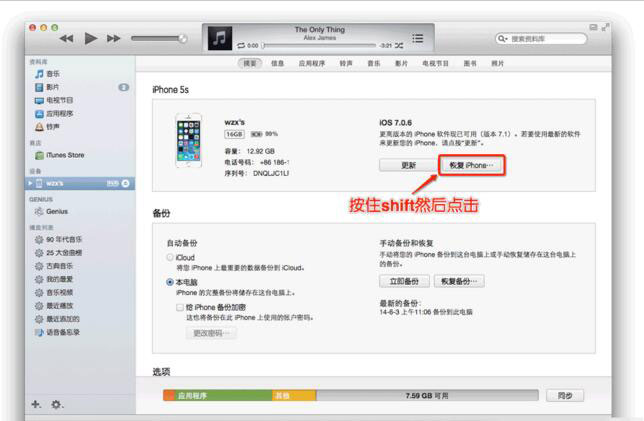Click the iPhone 5s device picture

[x=189, y=140]
